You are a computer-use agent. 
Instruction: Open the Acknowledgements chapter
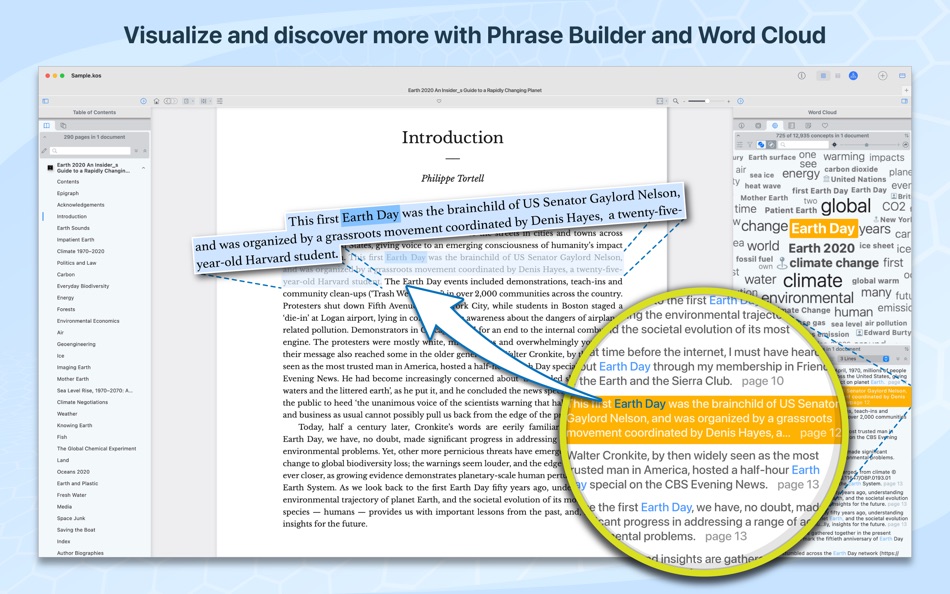81,205
